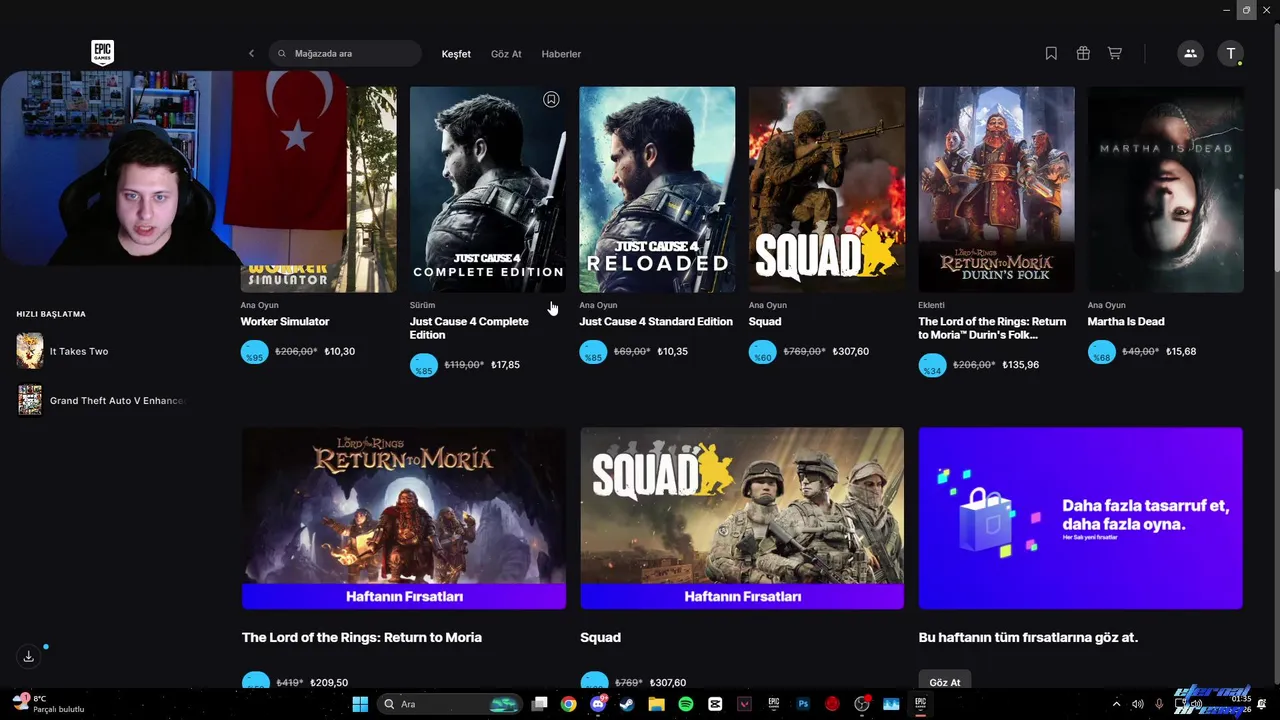Click Just Cause 4 Standard Edition title

(656, 322)
